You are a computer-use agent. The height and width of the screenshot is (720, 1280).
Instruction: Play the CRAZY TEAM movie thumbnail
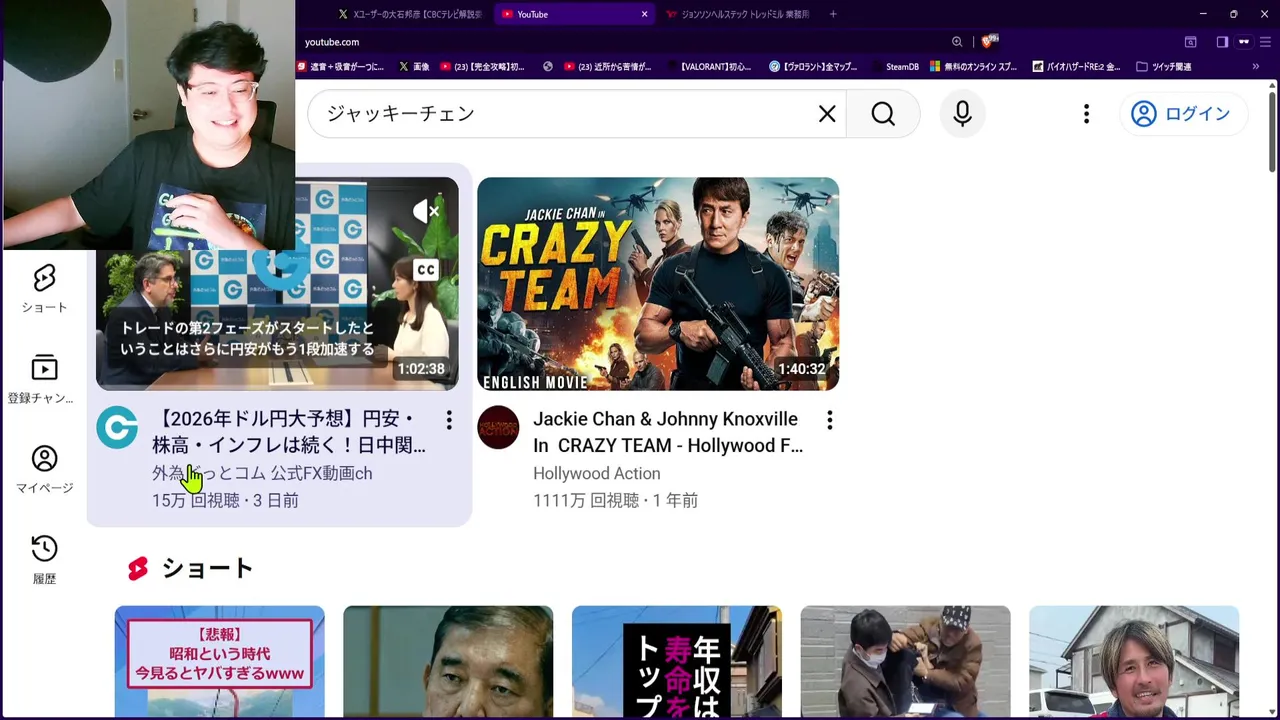pyautogui.click(x=658, y=284)
